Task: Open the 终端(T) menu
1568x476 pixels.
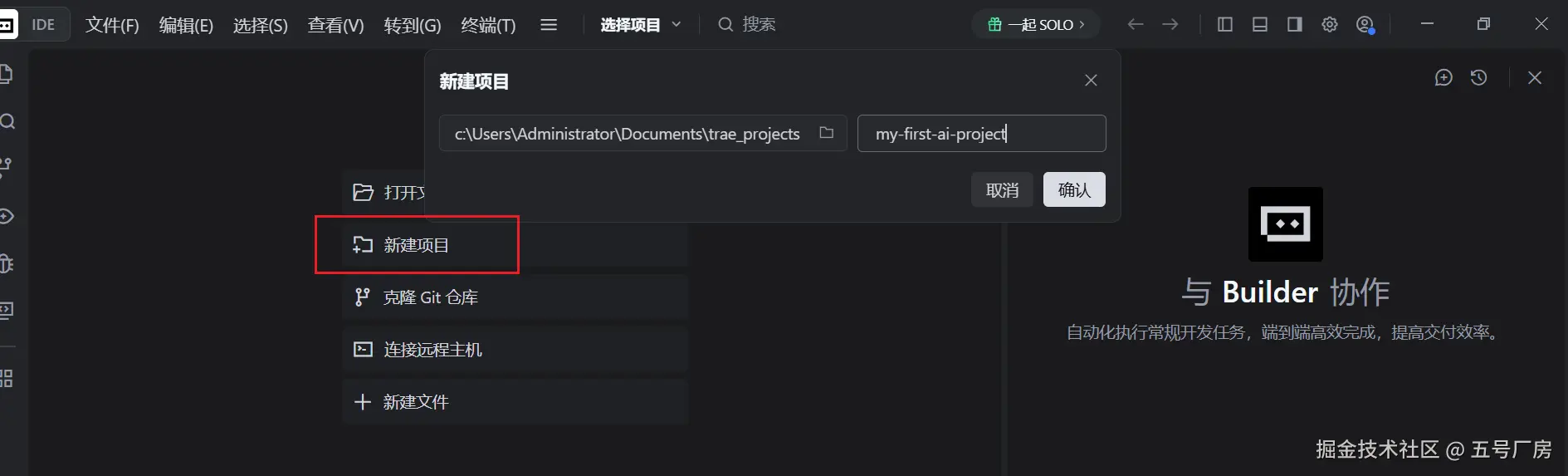Action: pyautogui.click(x=488, y=25)
